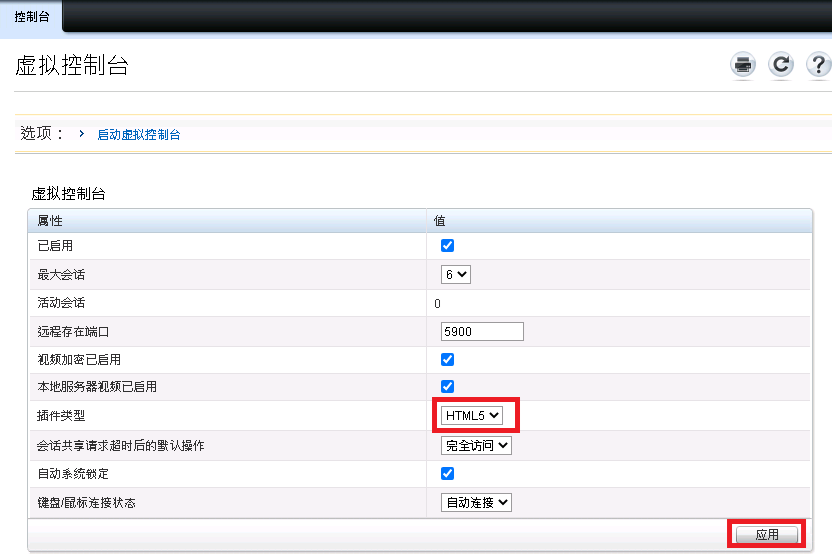832x560 pixels.
Task: Click the 启动虚拟控制台 link
Action: [139, 135]
